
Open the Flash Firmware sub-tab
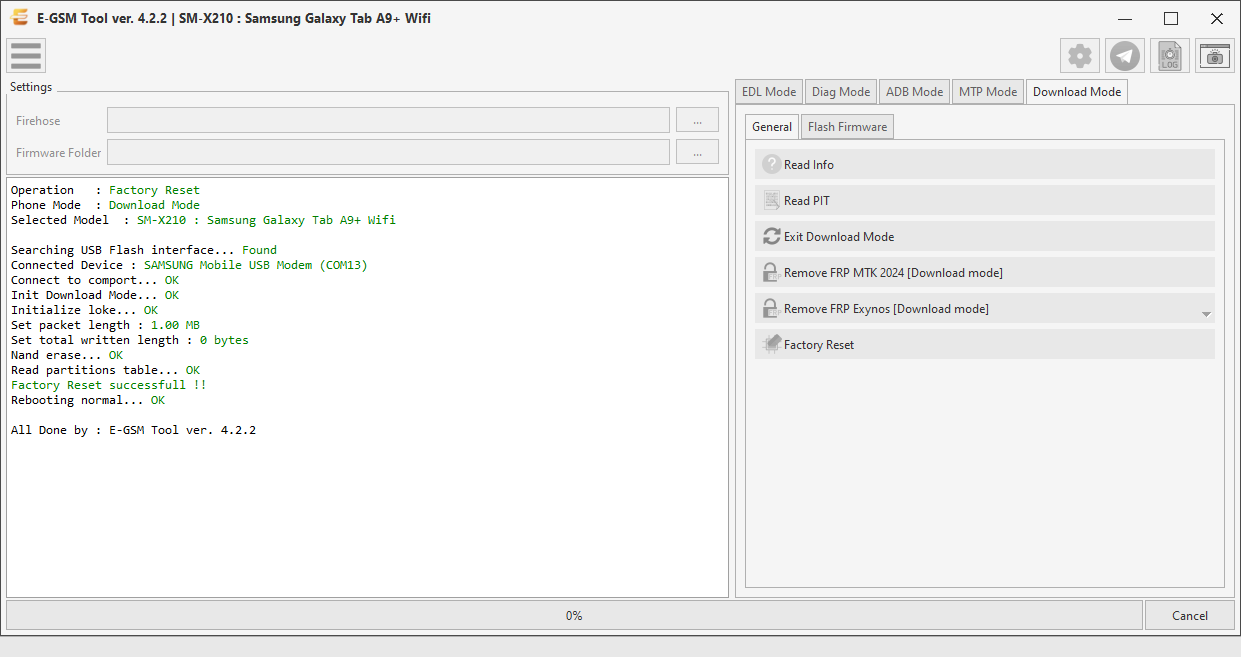pyautogui.click(x=847, y=127)
